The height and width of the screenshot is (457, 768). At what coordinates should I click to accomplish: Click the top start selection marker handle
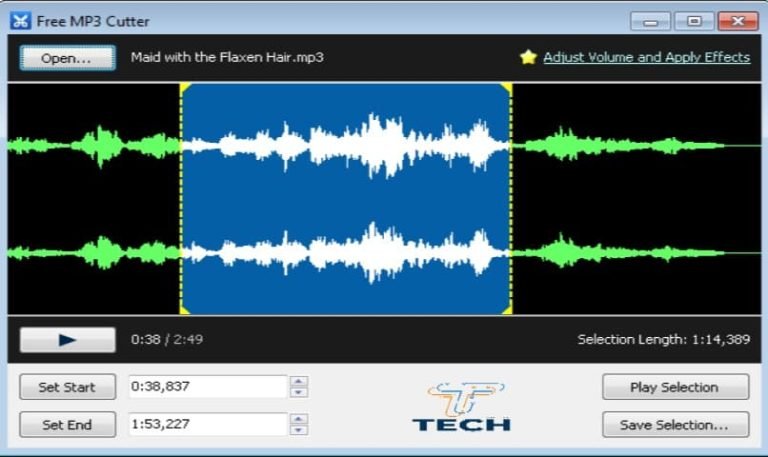[185, 89]
